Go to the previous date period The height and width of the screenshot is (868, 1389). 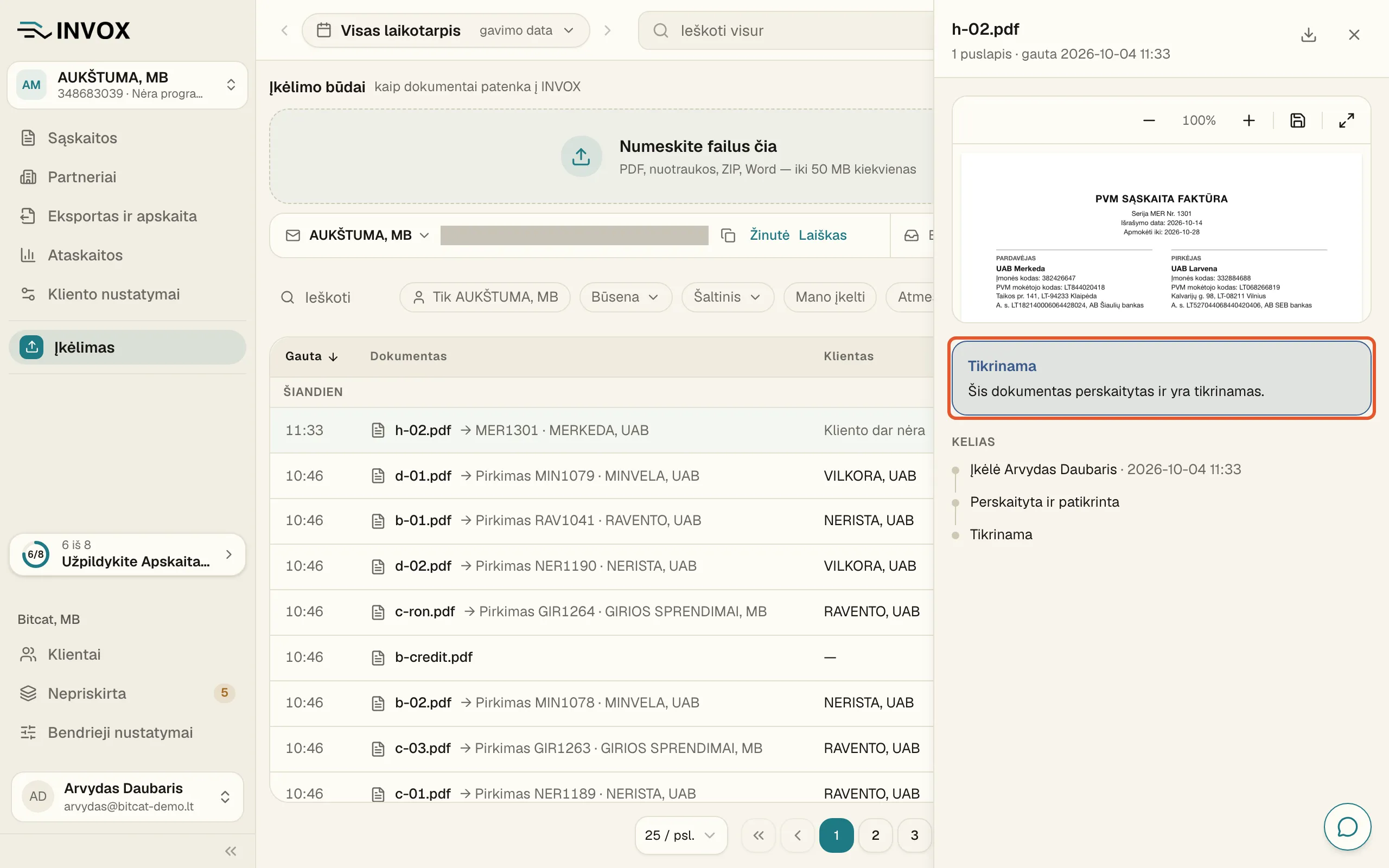pyautogui.click(x=285, y=30)
